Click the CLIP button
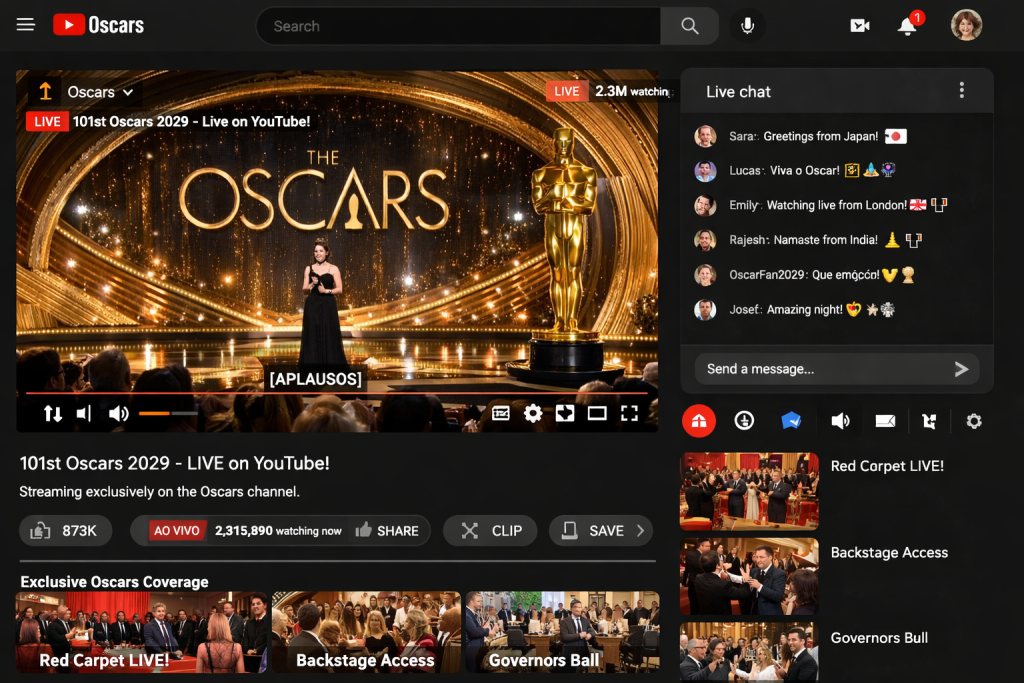The image size is (1024, 683). [491, 531]
